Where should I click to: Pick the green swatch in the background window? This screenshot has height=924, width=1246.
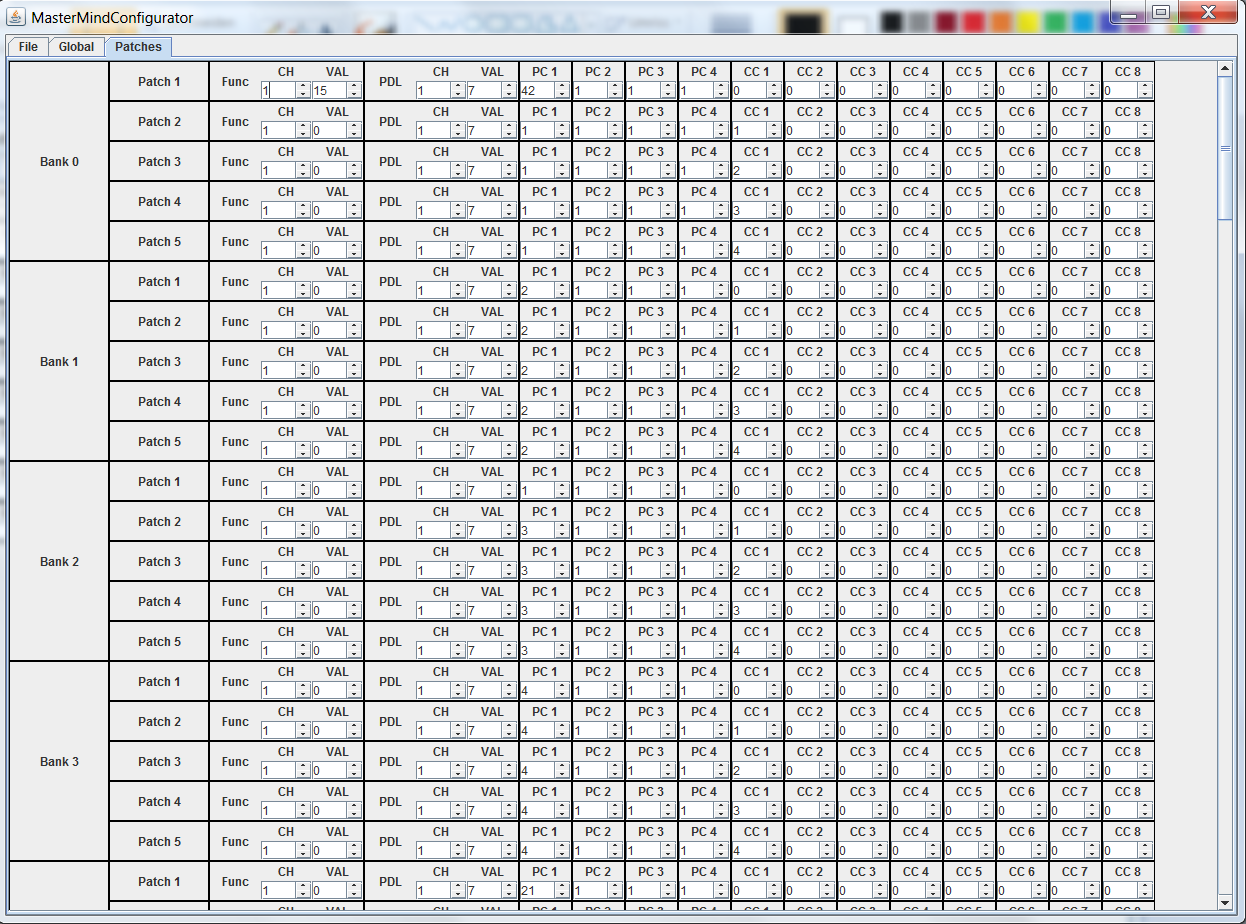pos(1054,22)
